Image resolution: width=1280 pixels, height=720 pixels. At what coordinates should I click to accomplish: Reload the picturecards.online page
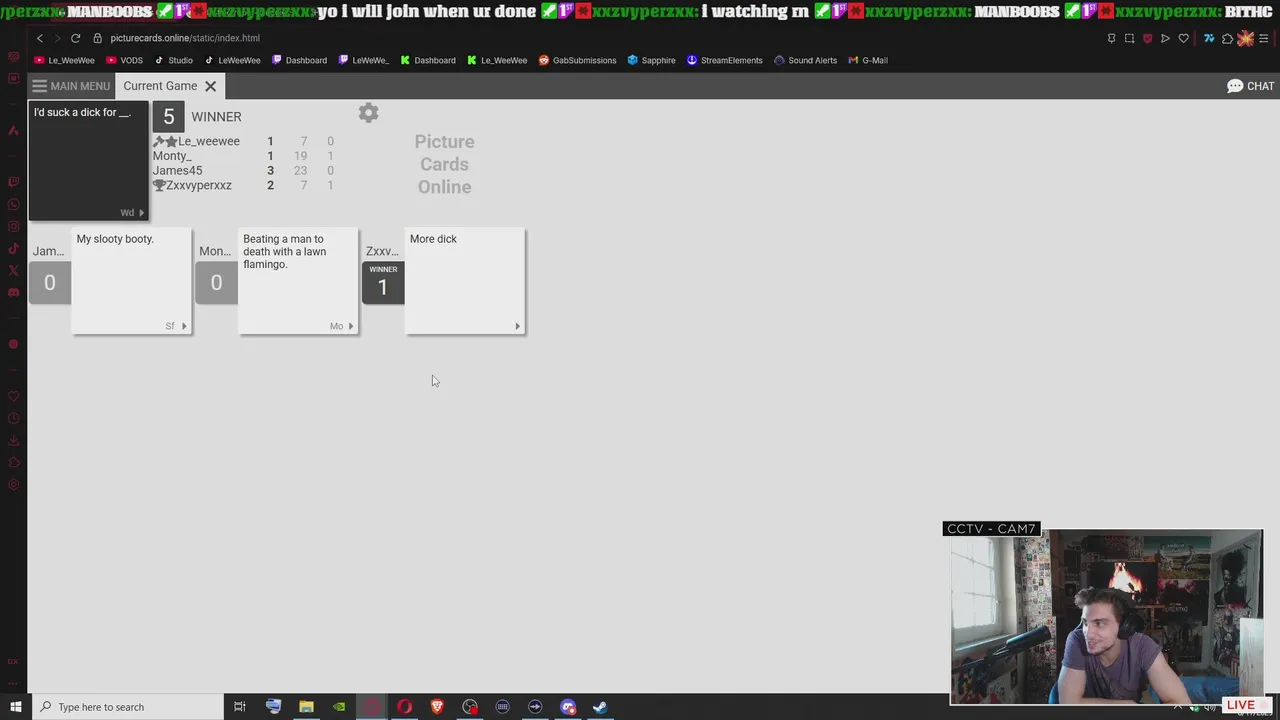[75, 38]
